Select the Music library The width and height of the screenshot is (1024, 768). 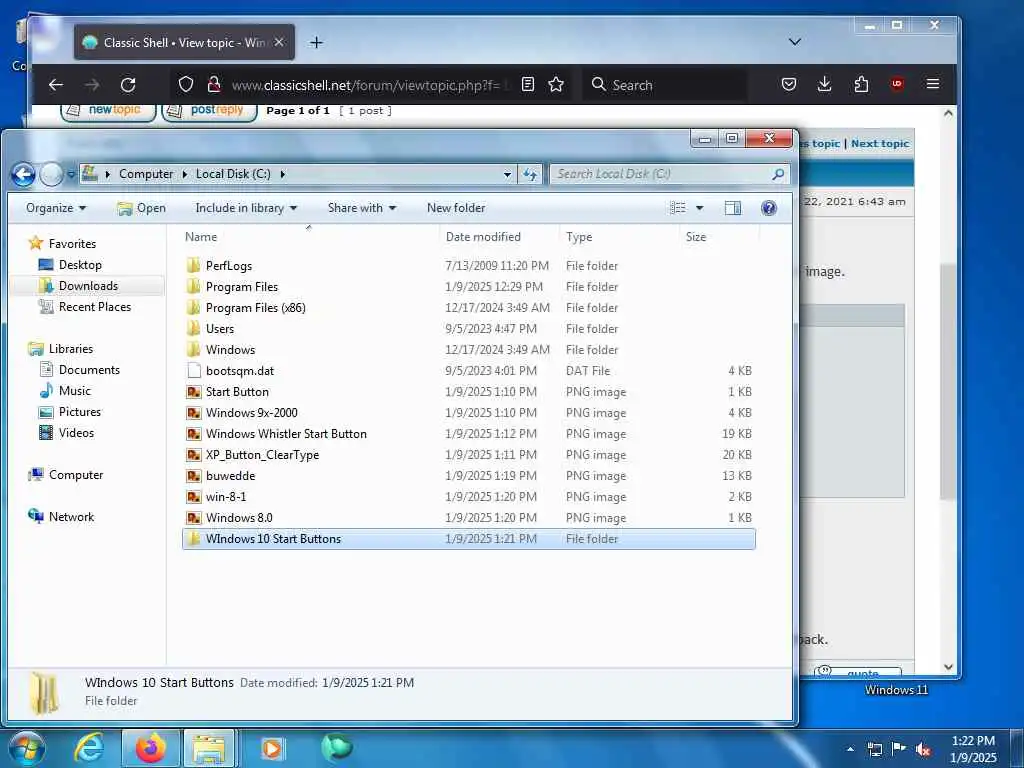click(74, 391)
